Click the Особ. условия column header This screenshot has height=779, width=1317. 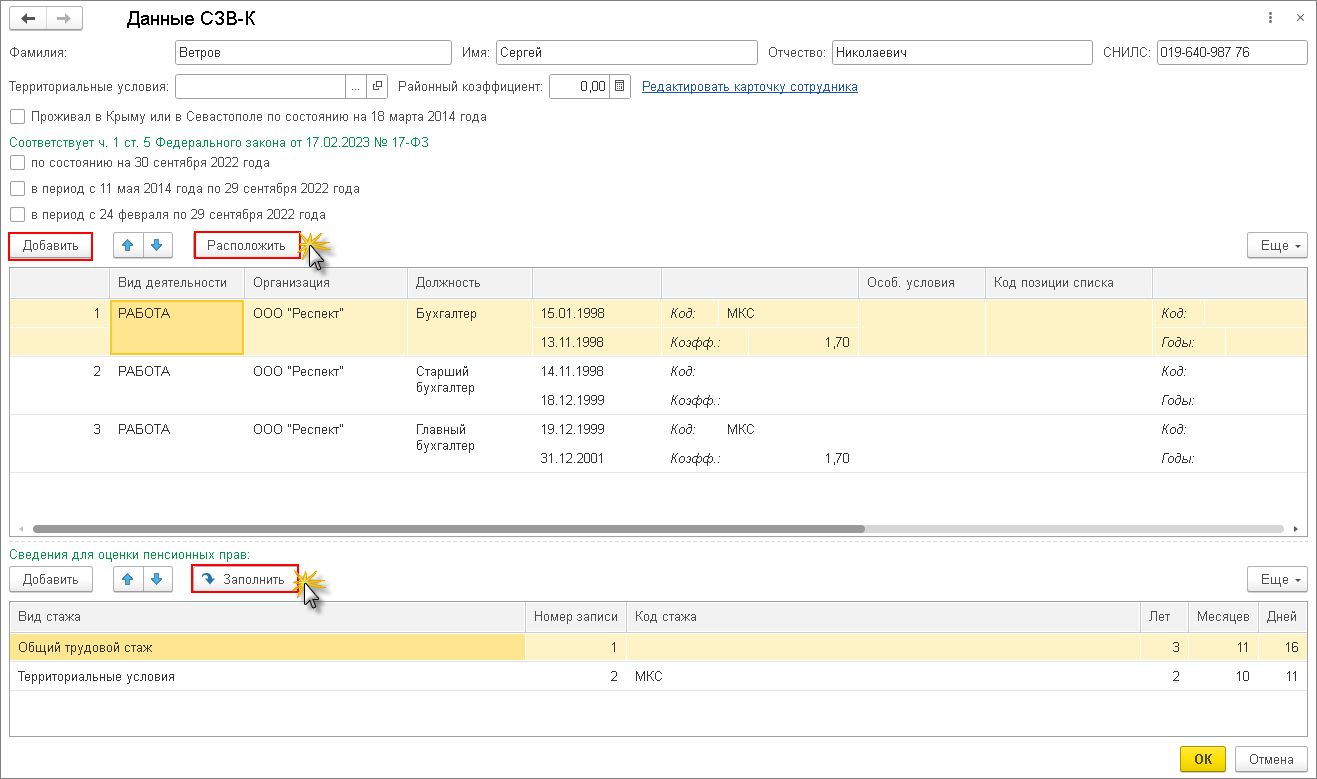[x=922, y=282]
